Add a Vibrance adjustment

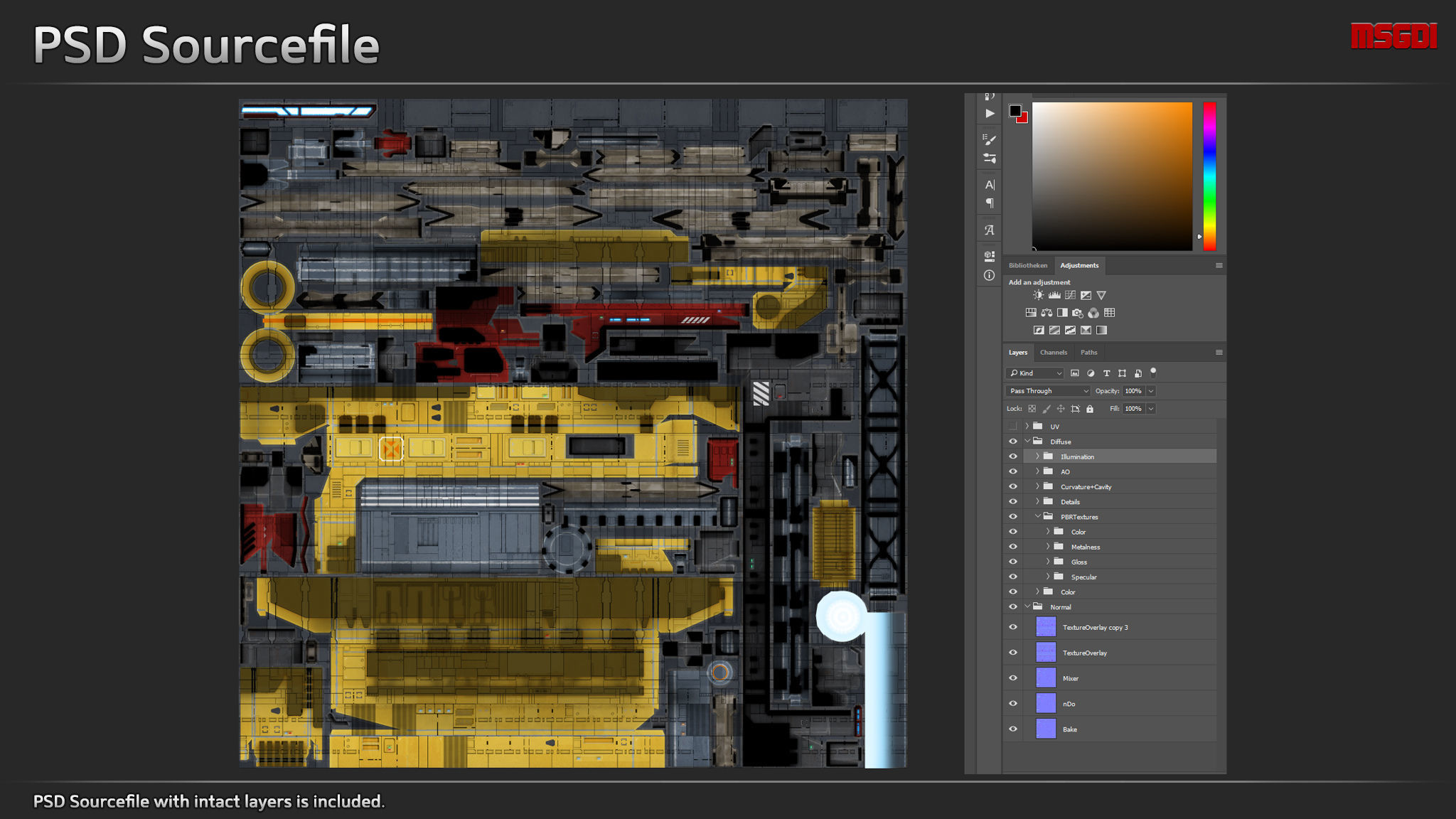point(1101,295)
